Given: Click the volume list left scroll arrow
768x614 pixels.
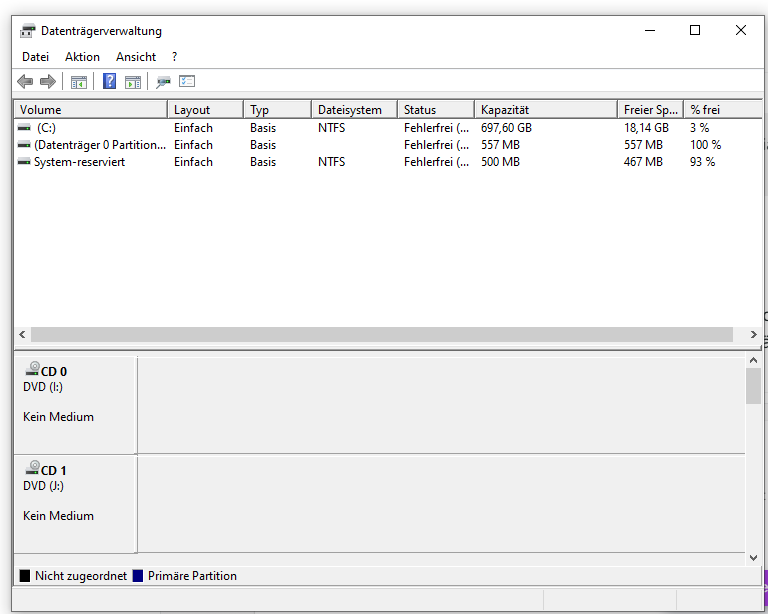Looking at the screenshot, I should (x=22, y=334).
